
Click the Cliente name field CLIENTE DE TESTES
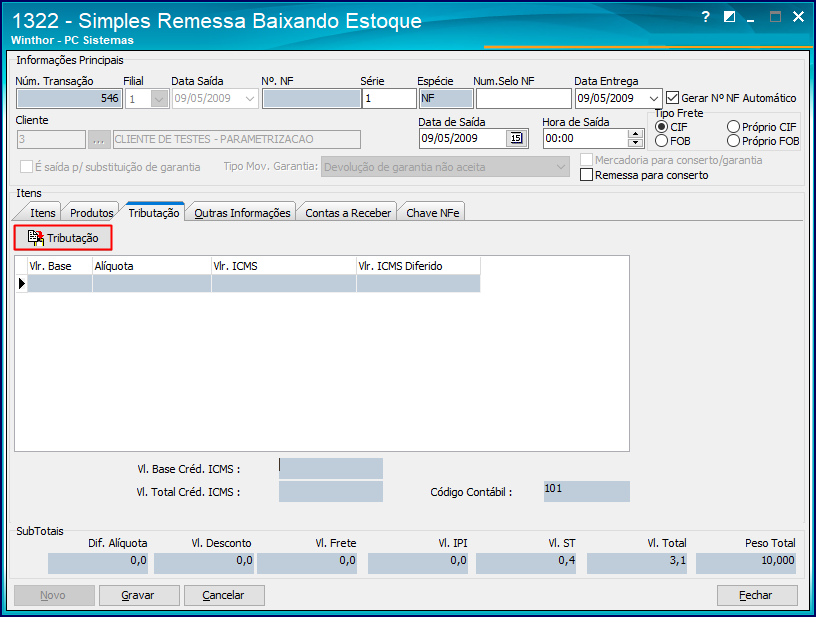236,139
